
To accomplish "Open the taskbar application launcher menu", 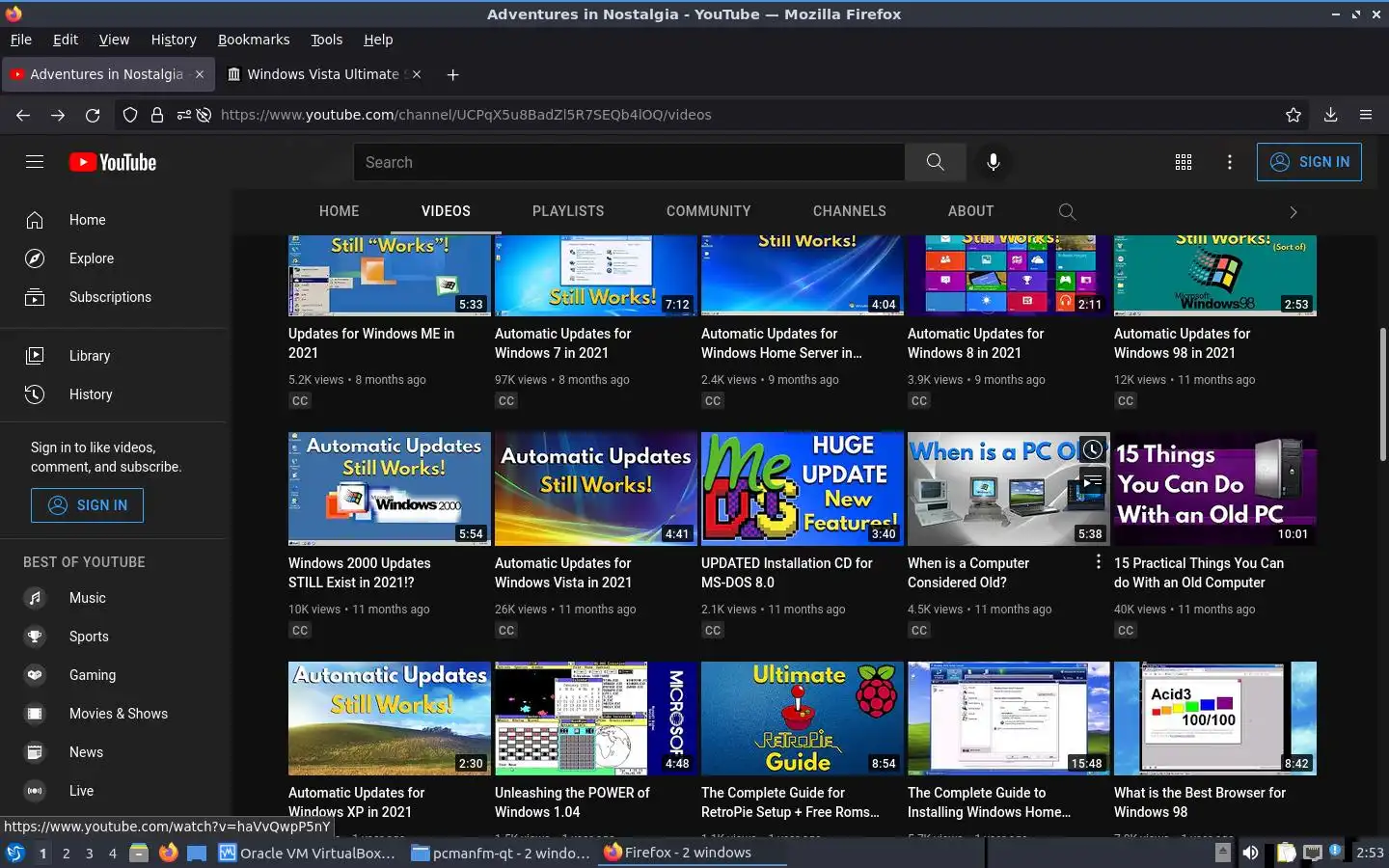I will click(x=15, y=853).
